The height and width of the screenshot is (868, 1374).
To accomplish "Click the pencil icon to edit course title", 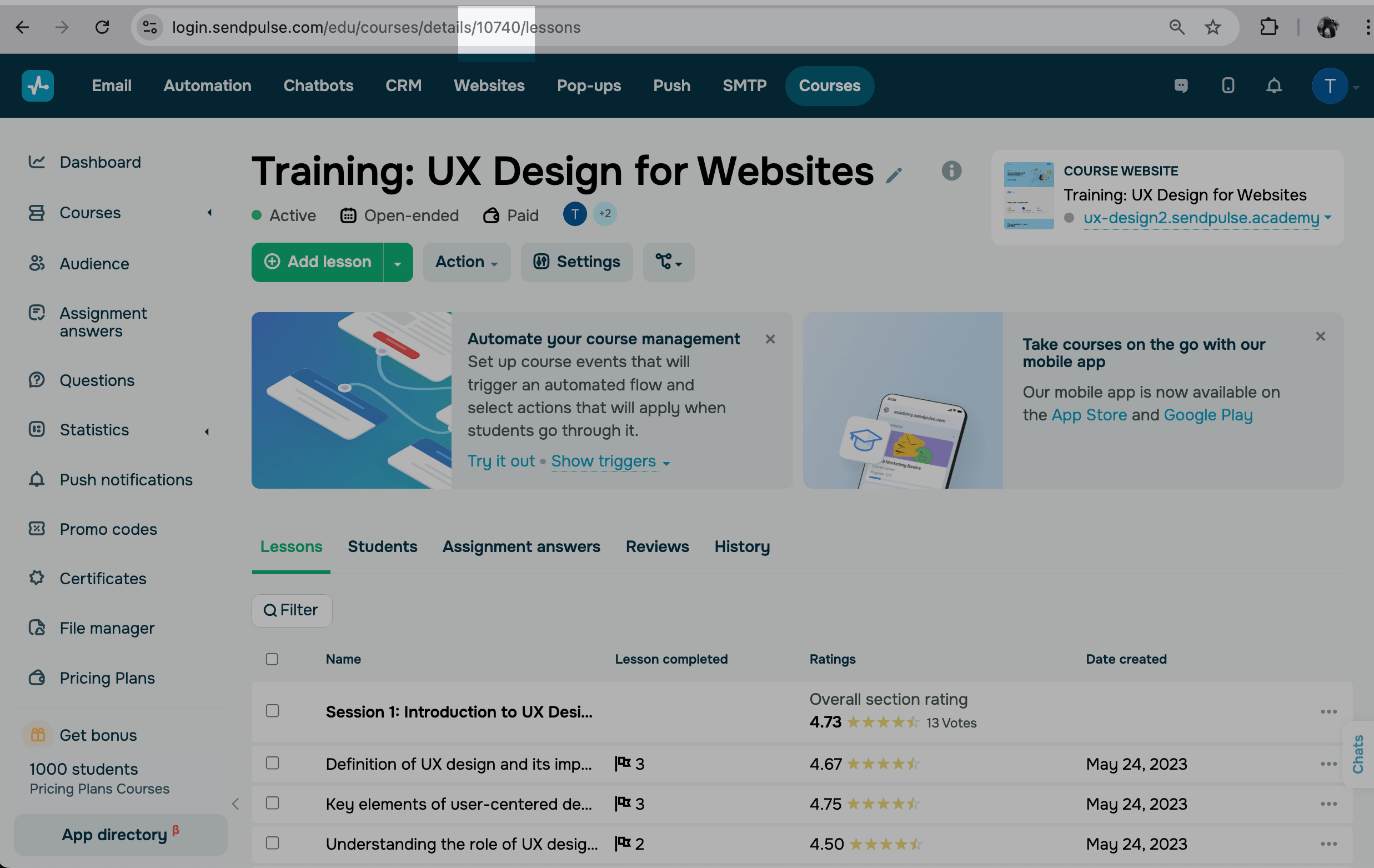I will click(x=894, y=175).
